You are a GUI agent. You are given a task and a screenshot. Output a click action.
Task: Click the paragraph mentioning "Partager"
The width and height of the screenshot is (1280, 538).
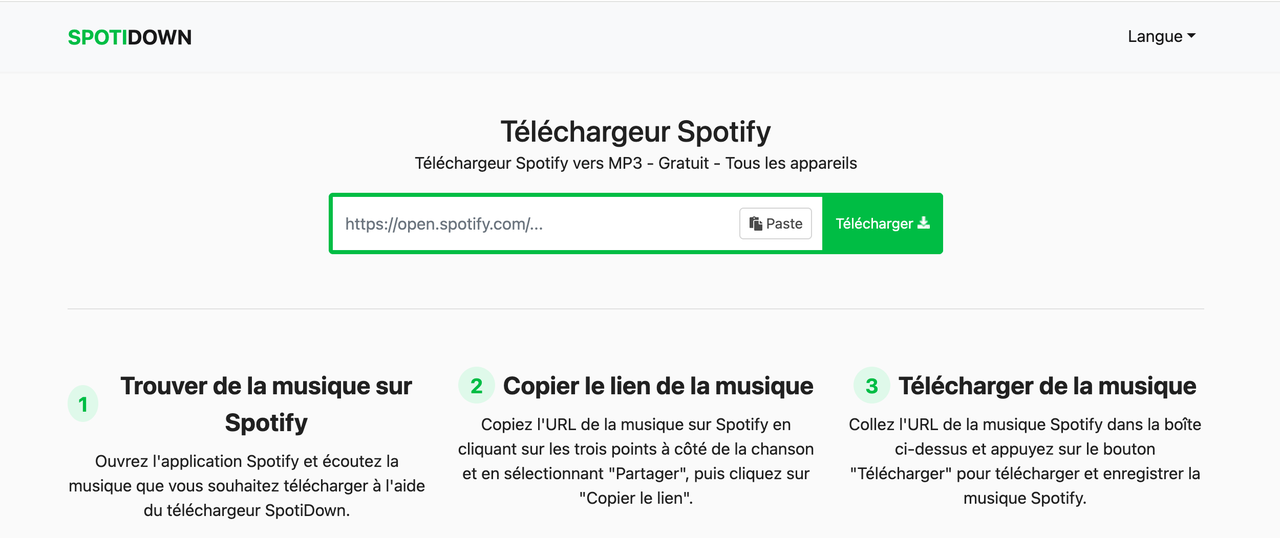pos(638,461)
